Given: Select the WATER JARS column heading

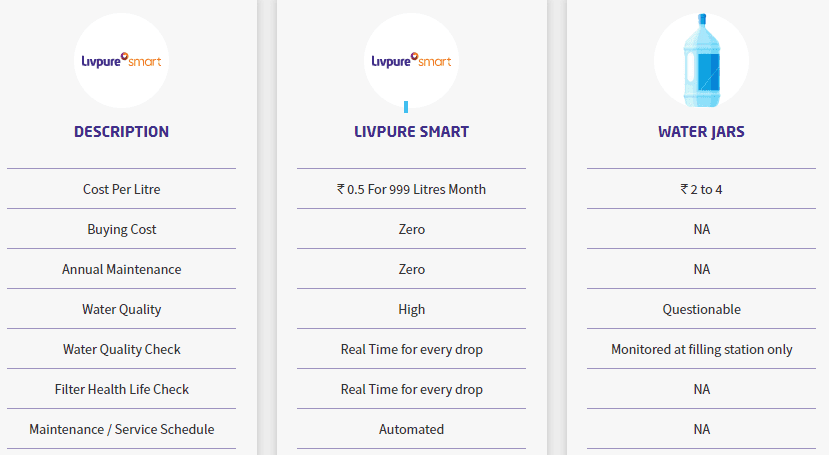Looking at the screenshot, I should point(701,132).
